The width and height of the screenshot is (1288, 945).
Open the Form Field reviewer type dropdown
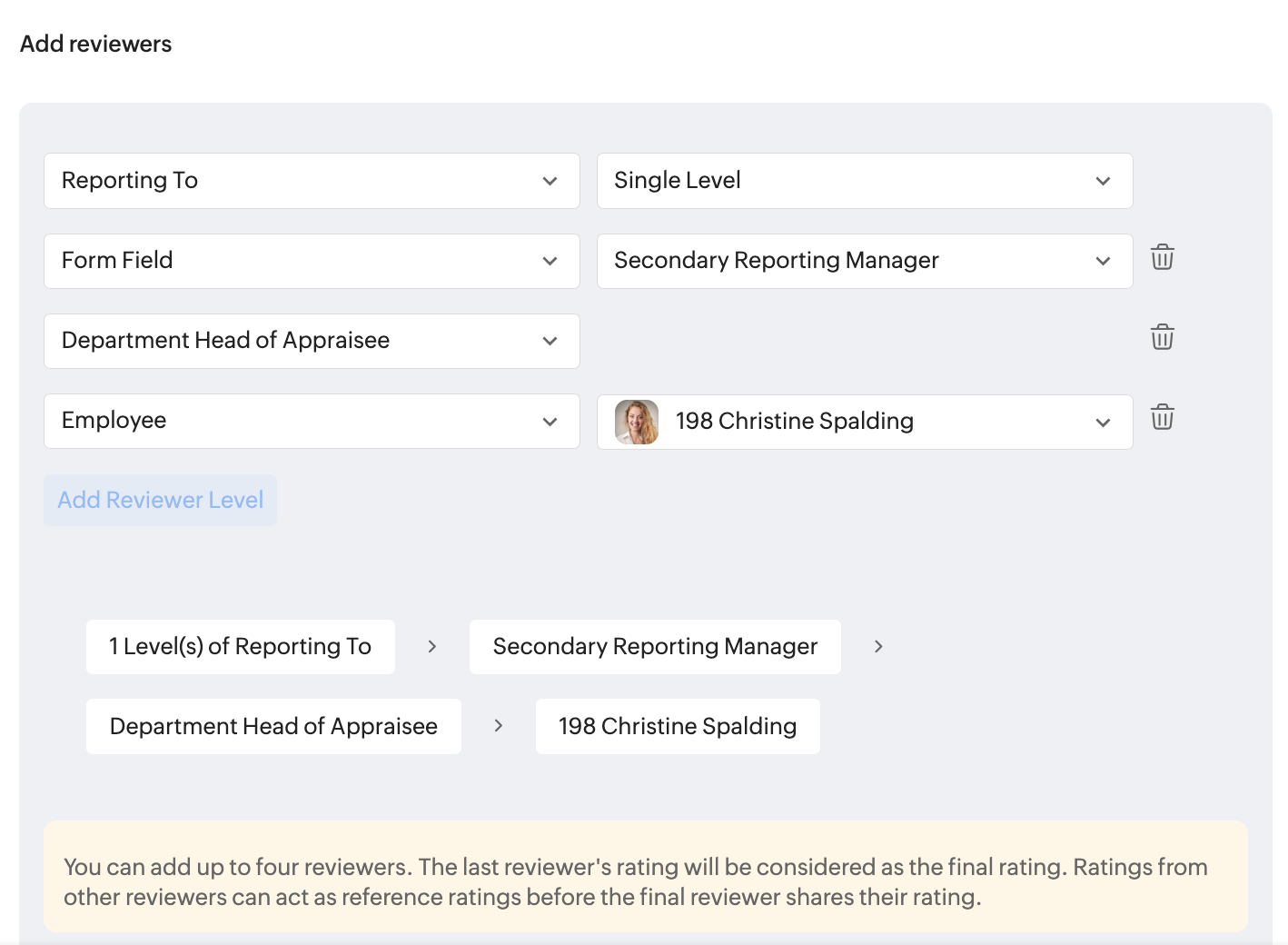coord(312,261)
